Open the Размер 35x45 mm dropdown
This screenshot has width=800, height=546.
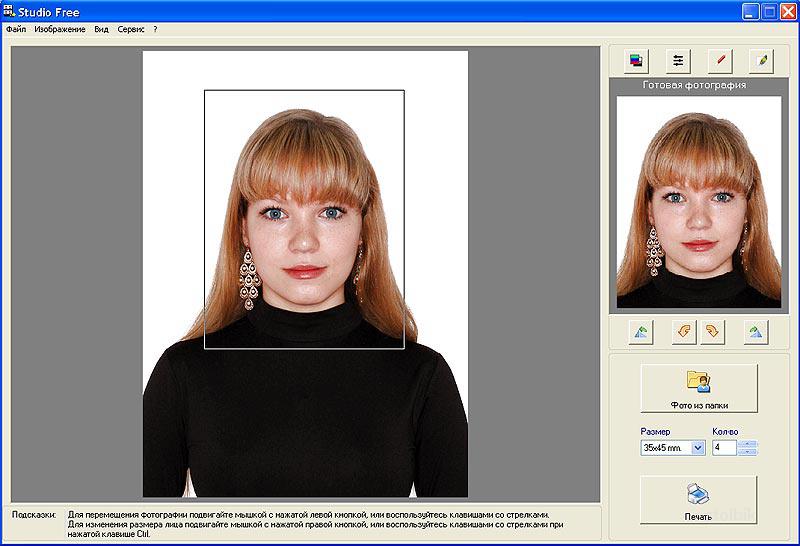[698, 448]
